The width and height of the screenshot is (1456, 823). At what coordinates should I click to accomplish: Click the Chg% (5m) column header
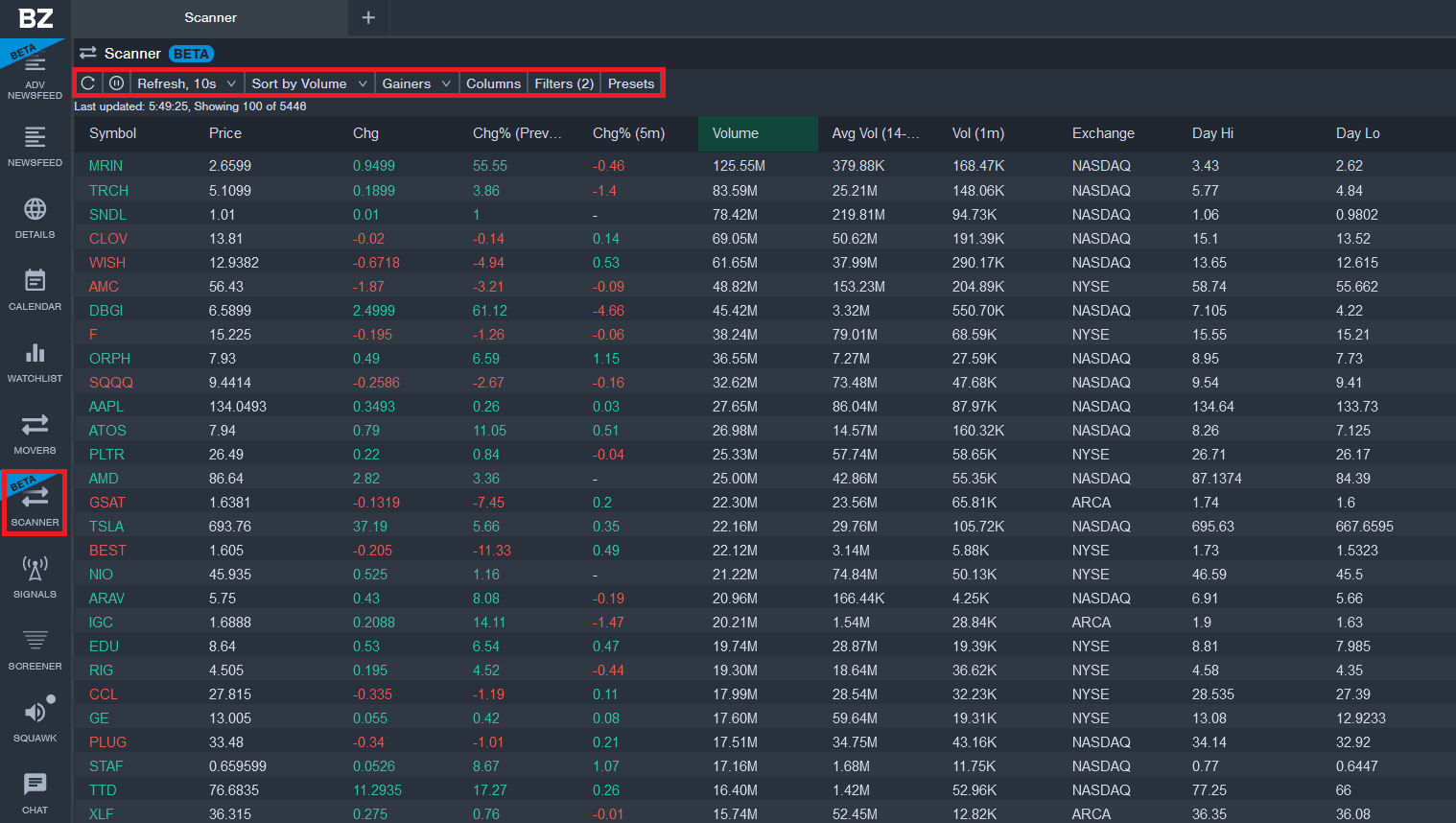click(628, 133)
